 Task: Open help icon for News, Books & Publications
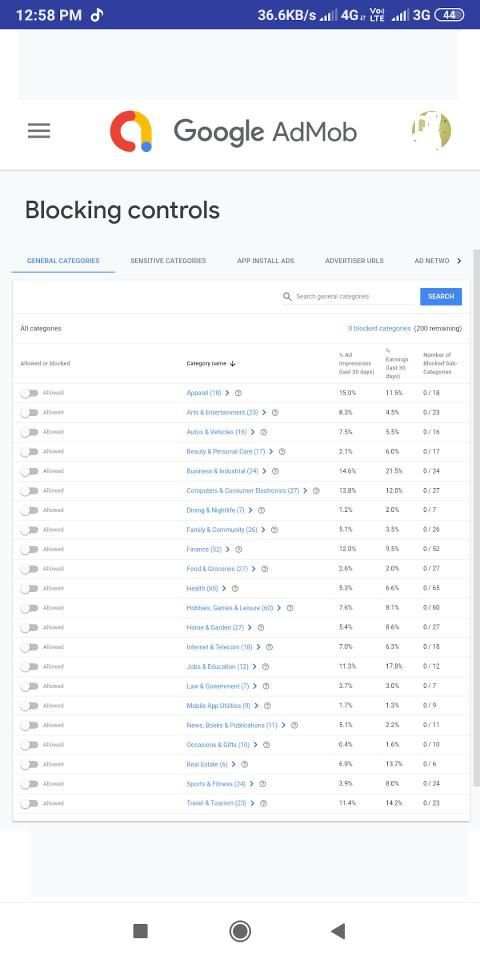[294, 726]
